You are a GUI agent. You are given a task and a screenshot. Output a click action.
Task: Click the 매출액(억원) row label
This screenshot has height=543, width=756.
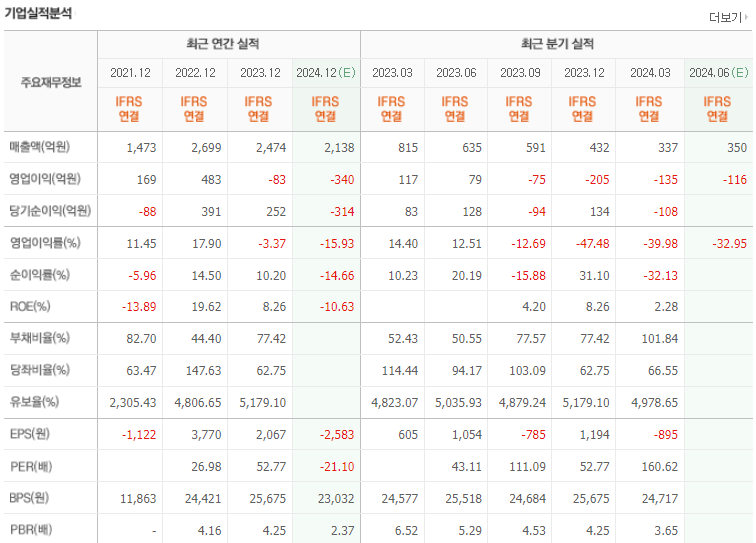coord(40,147)
